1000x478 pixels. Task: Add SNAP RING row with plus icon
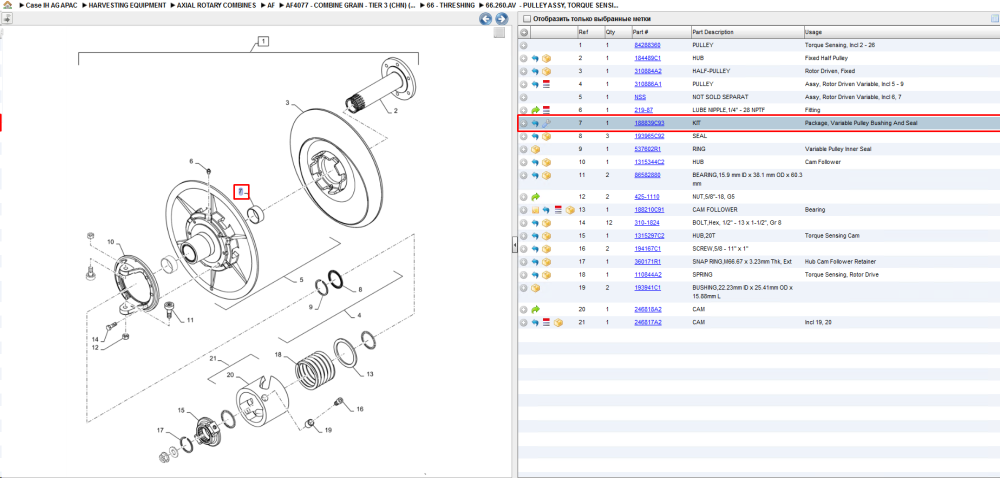[x=524, y=262]
